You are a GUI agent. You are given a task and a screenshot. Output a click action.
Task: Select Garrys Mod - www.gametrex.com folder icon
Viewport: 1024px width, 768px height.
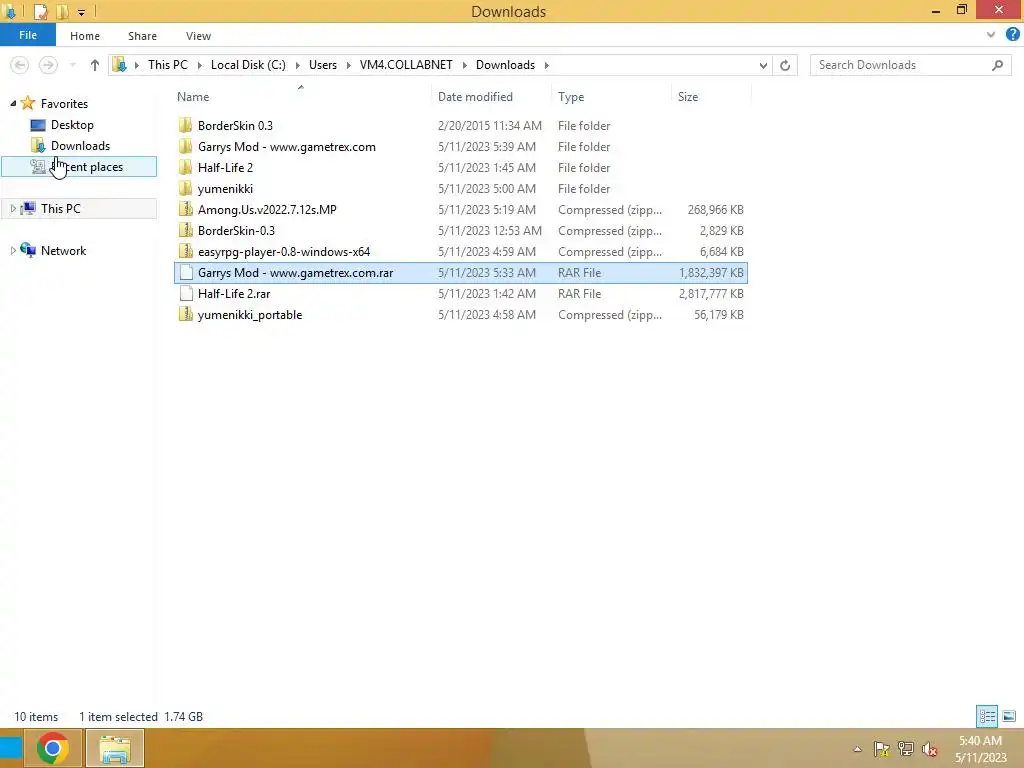tap(185, 146)
